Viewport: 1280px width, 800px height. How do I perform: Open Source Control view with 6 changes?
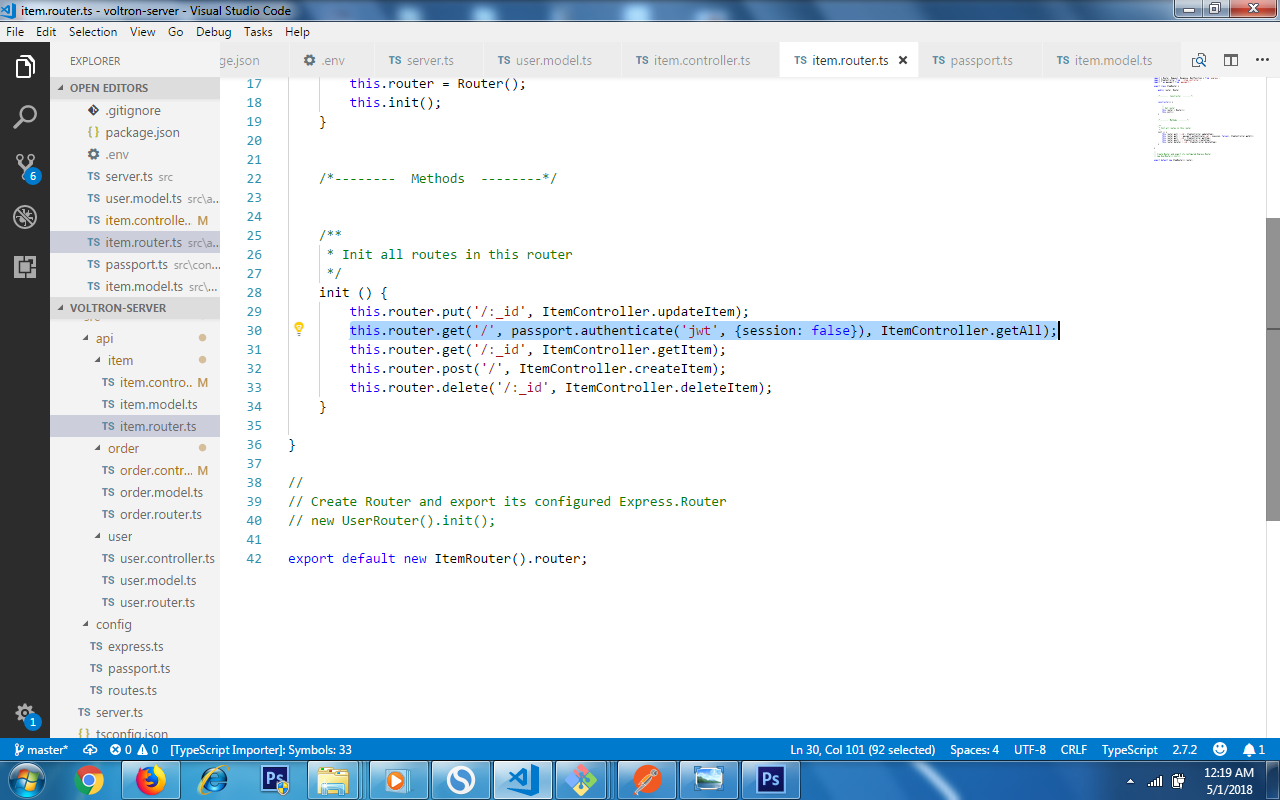(x=25, y=167)
